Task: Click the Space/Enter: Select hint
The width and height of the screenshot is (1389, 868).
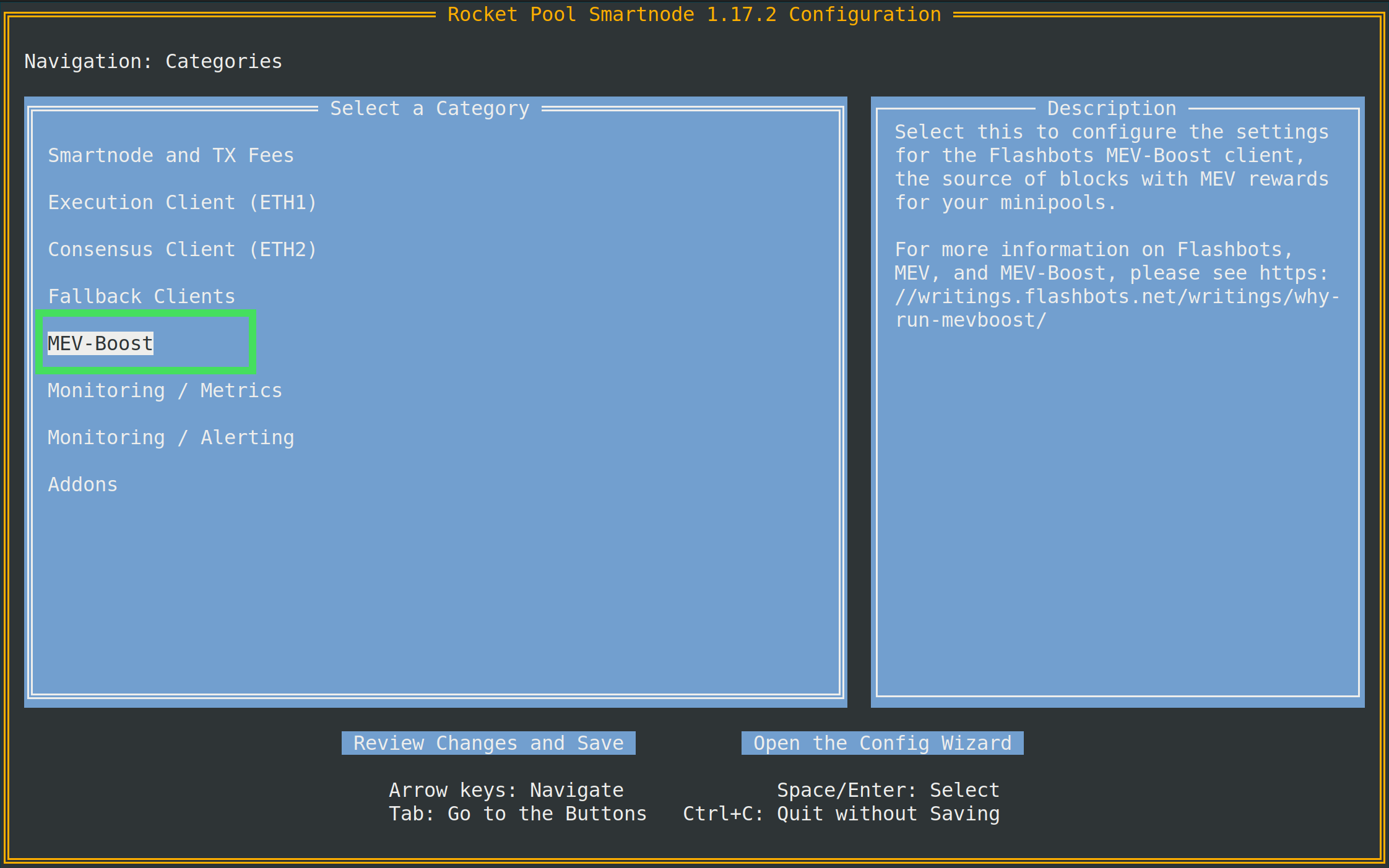Action: [x=888, y=790]
